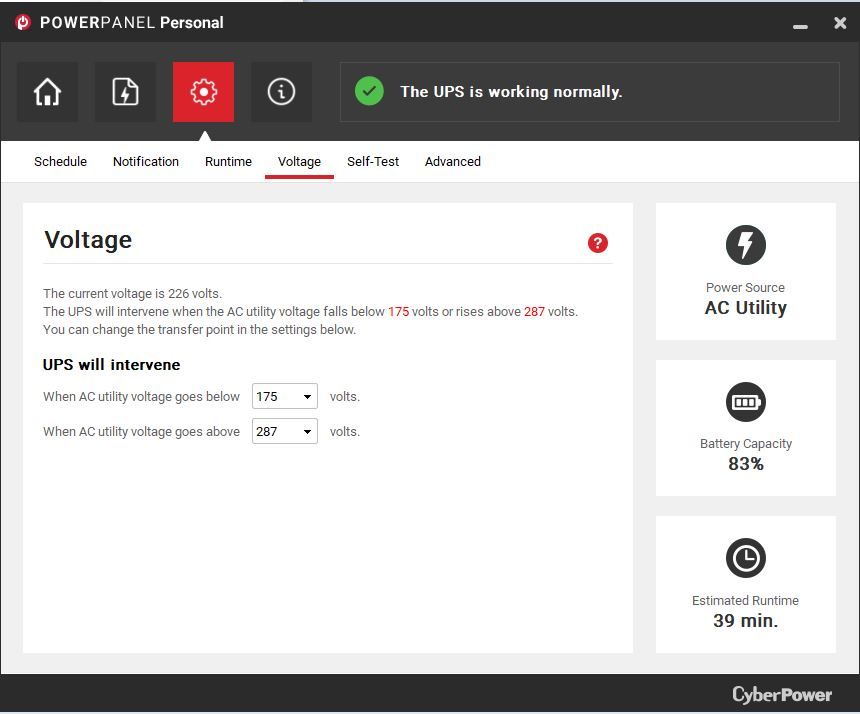Click the green checkmark status icon
The image size is (860, 714).
pyautogui.click(x=369, y=91)
